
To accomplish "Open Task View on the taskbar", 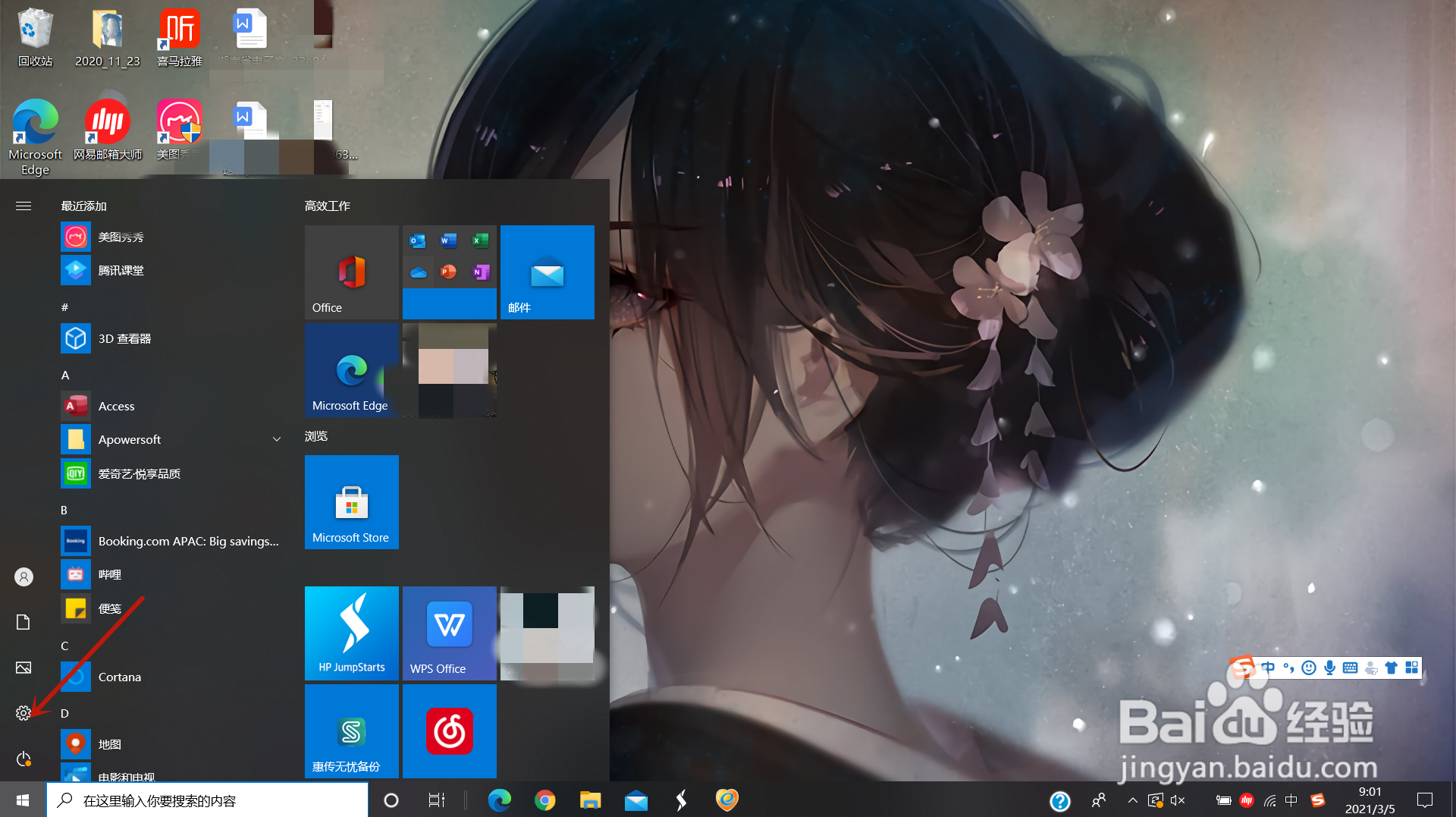I will (437, 800).
